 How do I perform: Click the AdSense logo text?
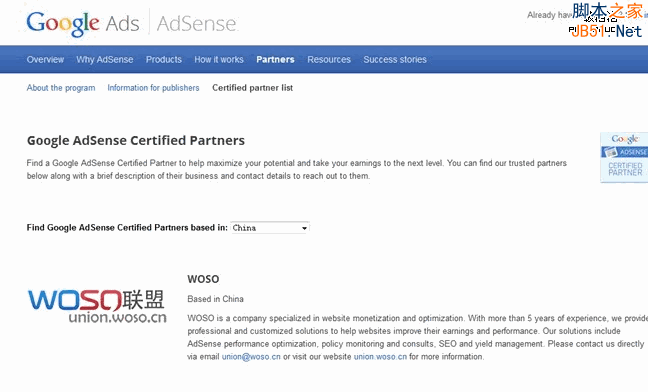coord(197,24)
